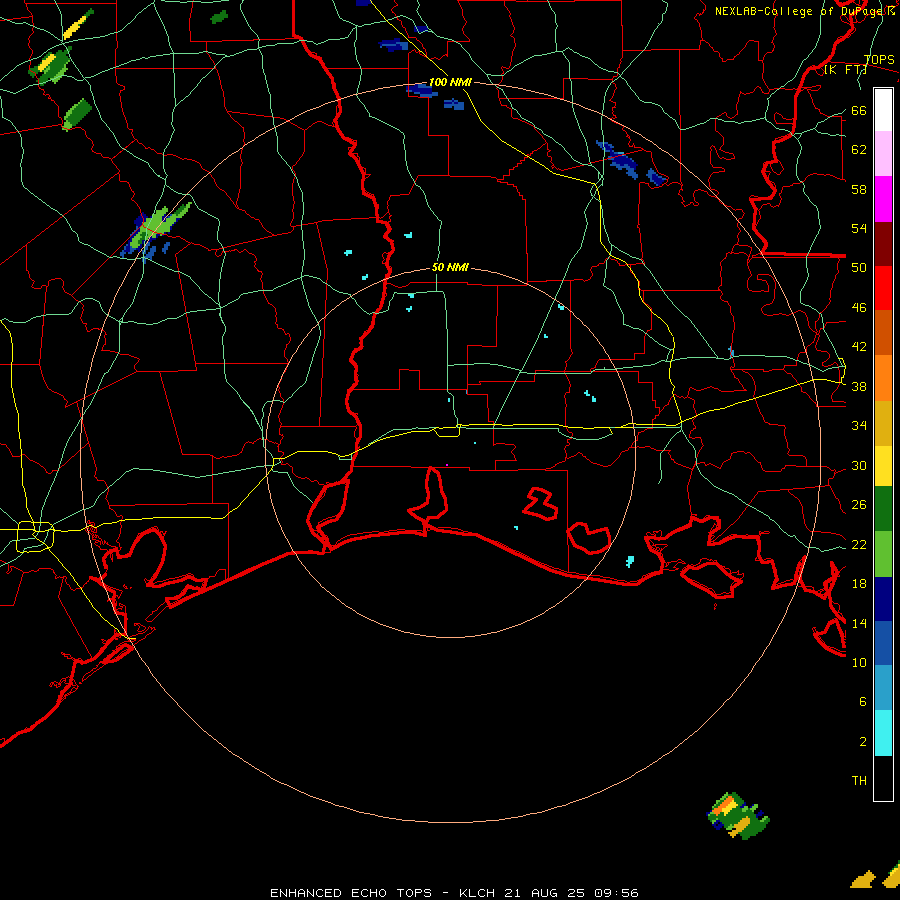Select the navy blue legend band
900x900 pixels.
[x=883, y=599]
